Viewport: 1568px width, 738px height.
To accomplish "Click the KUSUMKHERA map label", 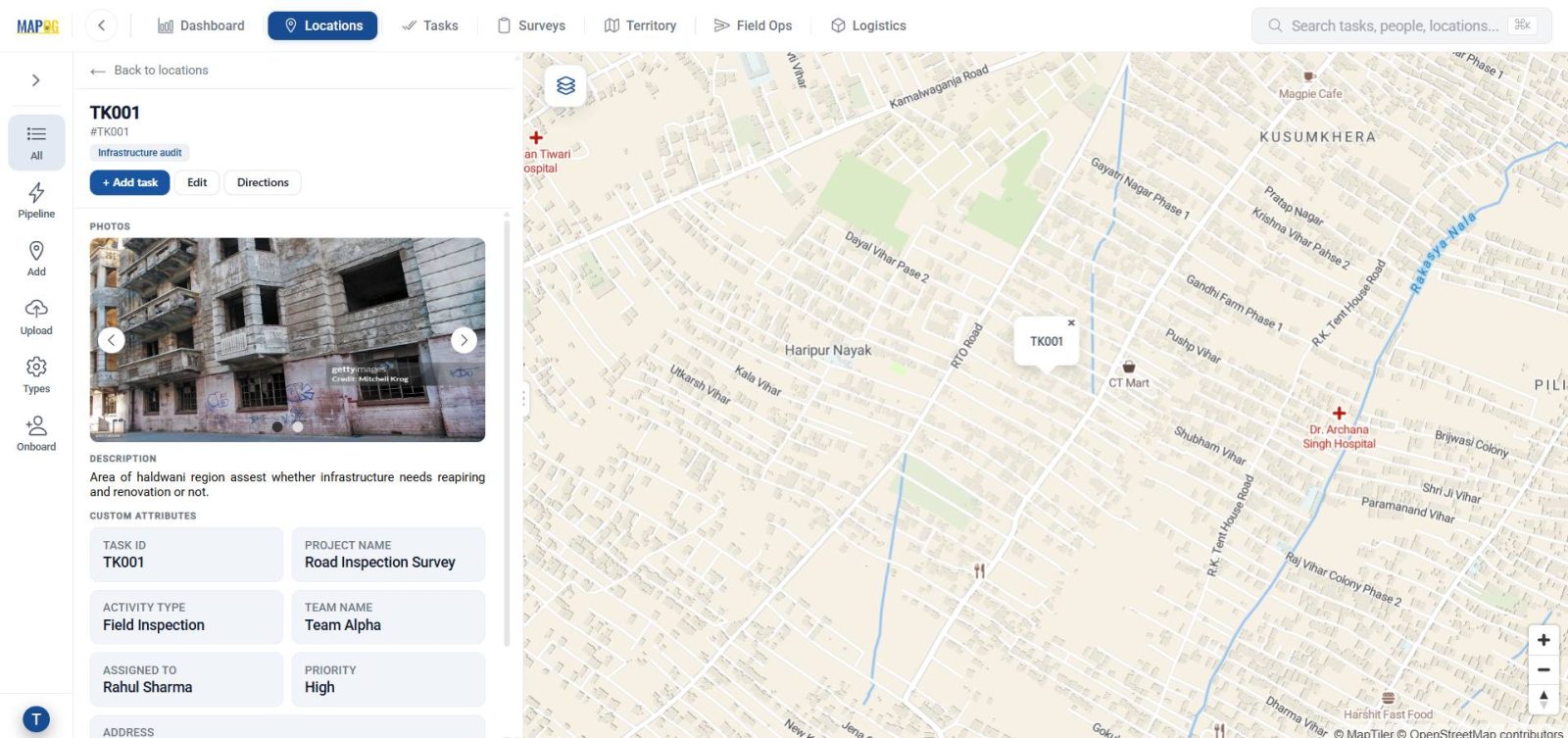I will coord(1317,137).
